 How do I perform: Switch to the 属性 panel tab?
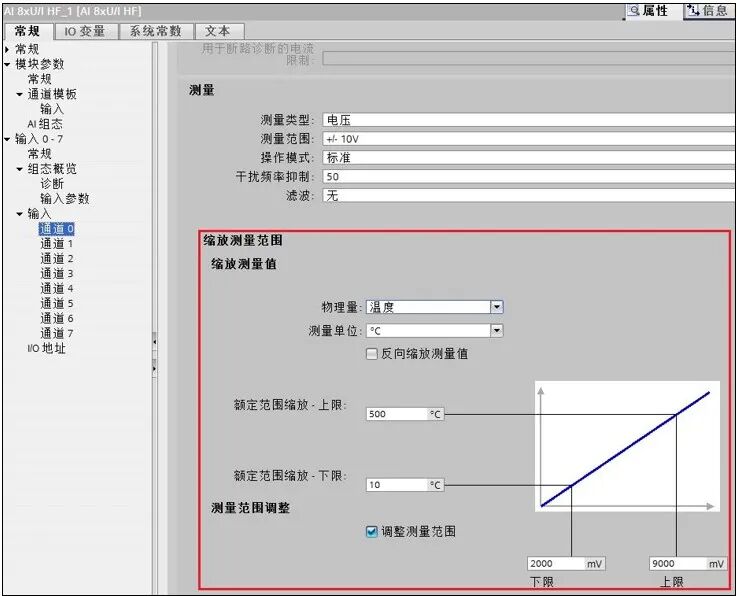[653, 11]
